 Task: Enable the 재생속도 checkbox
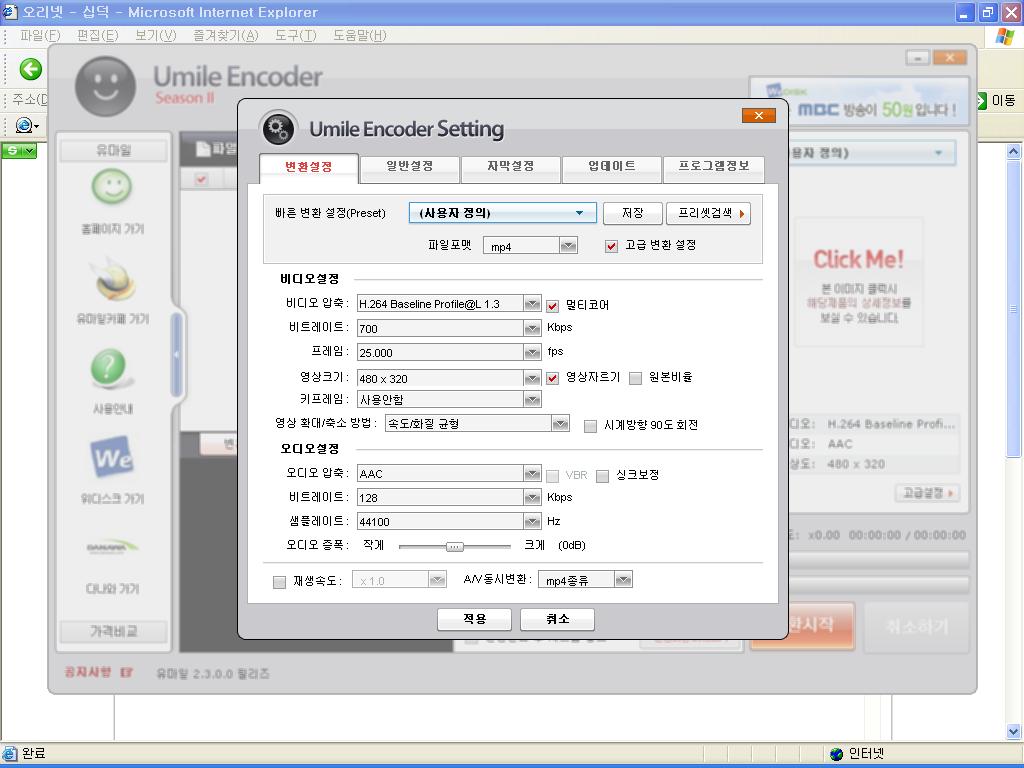pos(280,582)
